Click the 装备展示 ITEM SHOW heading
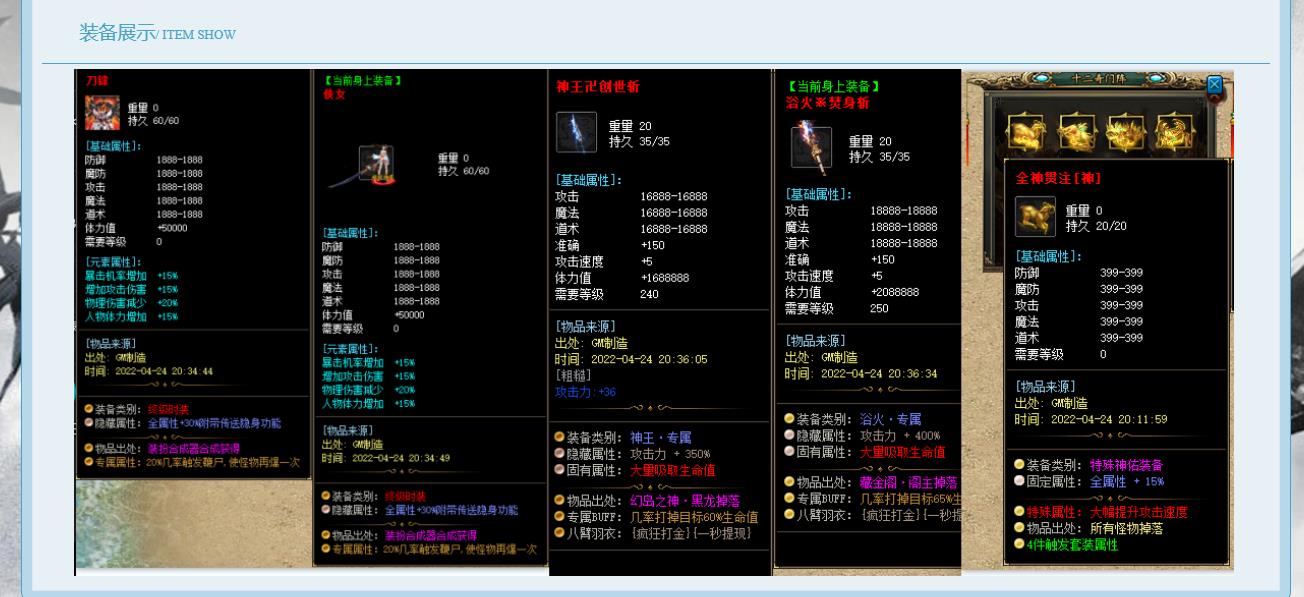 tap(157, 33)
